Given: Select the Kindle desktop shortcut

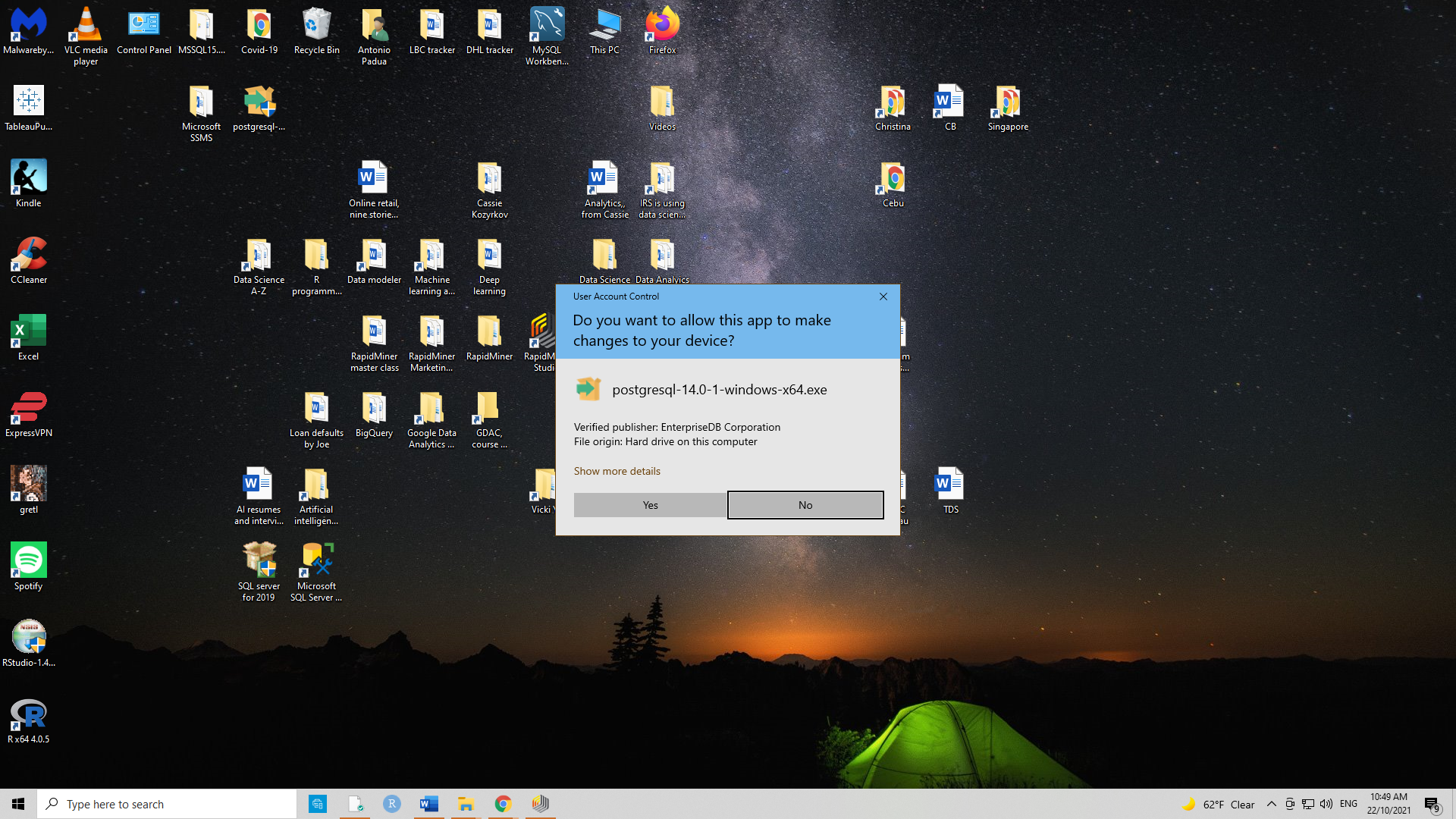Looking at the screenshot, I should tap(28, 180).
